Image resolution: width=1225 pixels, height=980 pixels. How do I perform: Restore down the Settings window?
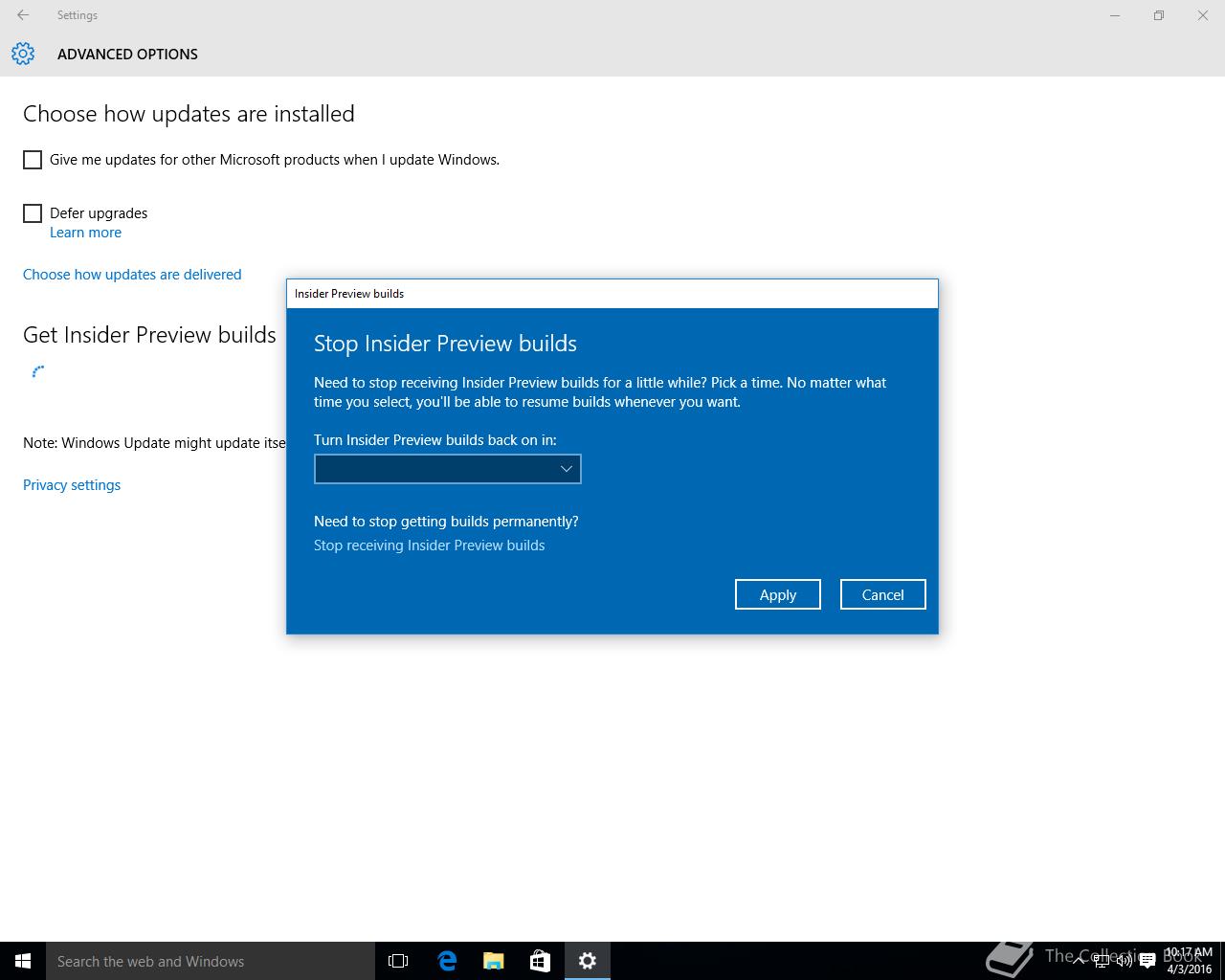pos(1159,15)
